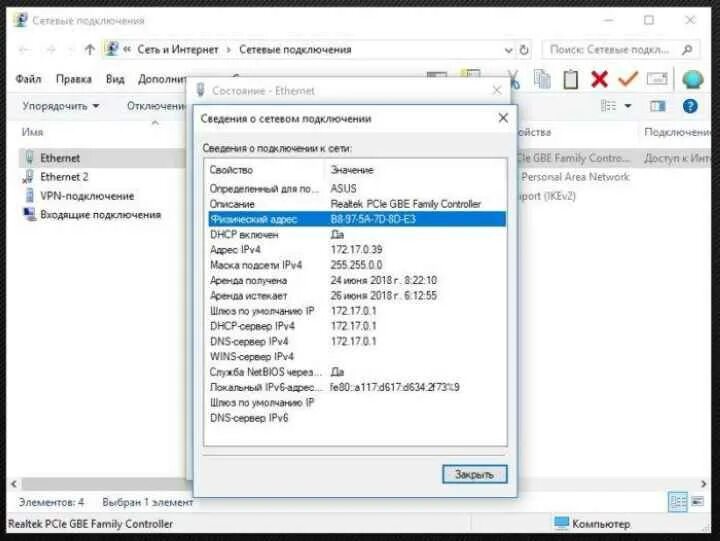Viewport: 720px width, 541px height.
Task: Select the Физический адрес row
Action: click(x=357, y=219)
